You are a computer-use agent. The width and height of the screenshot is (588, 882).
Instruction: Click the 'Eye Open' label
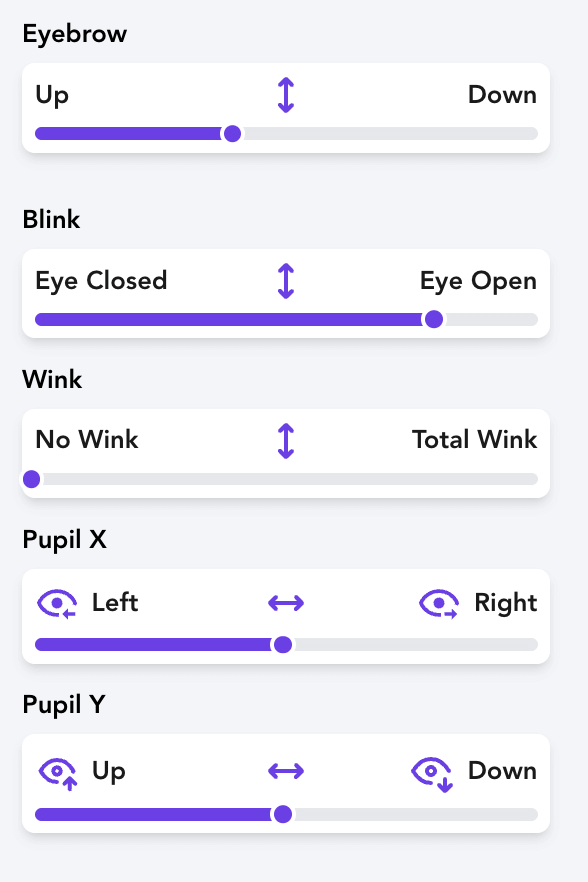[x=478, y=281]
